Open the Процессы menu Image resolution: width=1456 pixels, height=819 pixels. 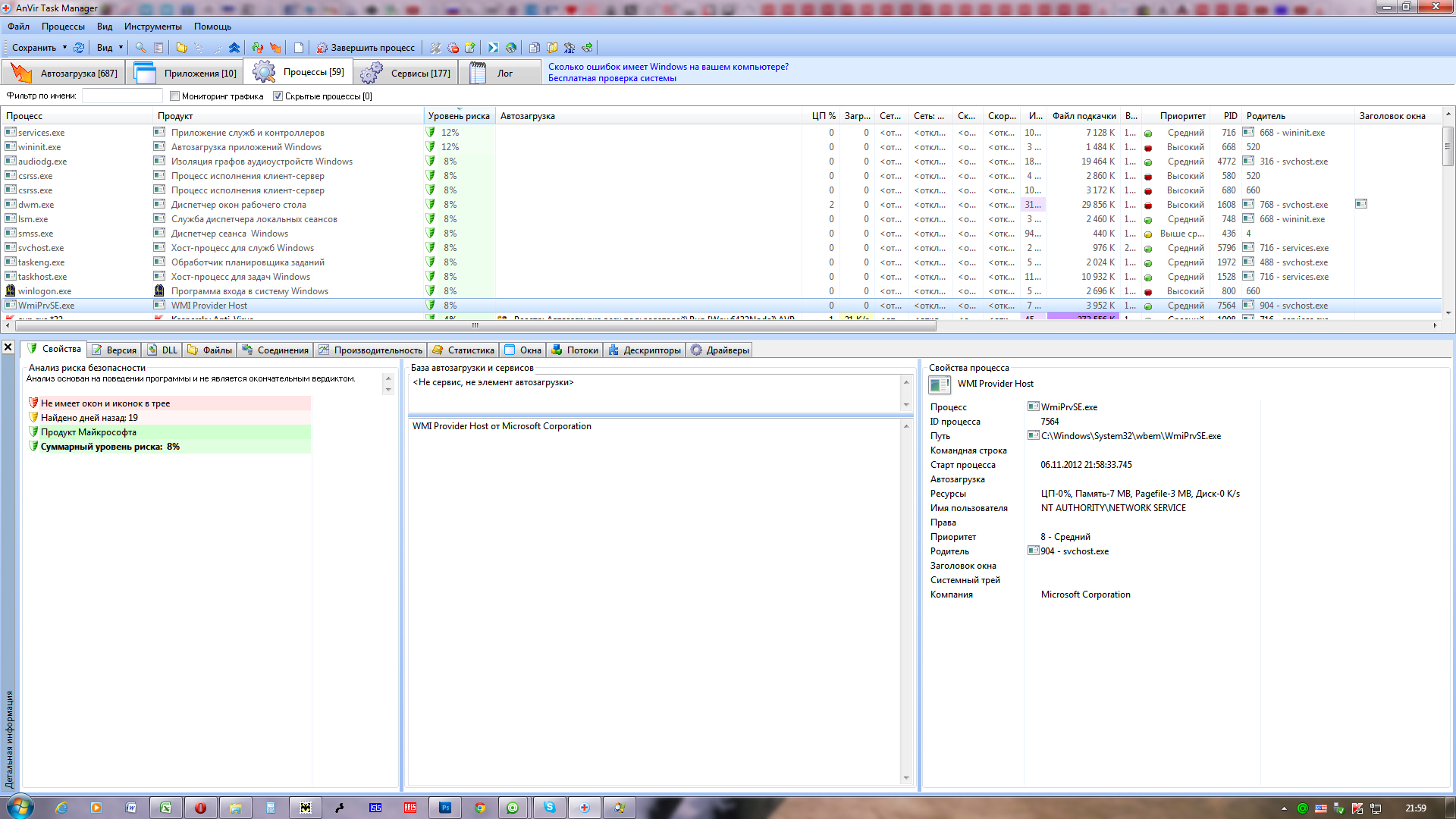64,27
